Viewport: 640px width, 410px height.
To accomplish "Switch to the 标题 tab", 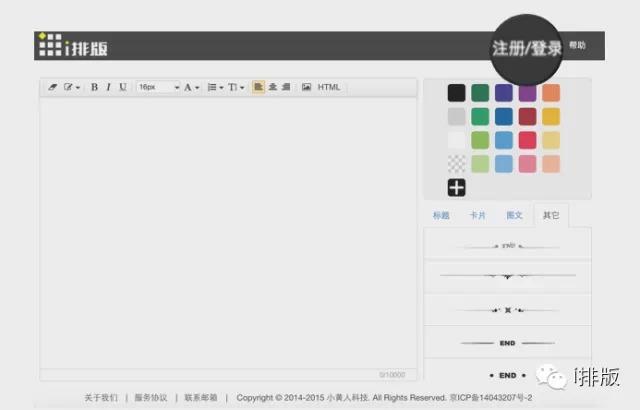I will pos(441,215).
